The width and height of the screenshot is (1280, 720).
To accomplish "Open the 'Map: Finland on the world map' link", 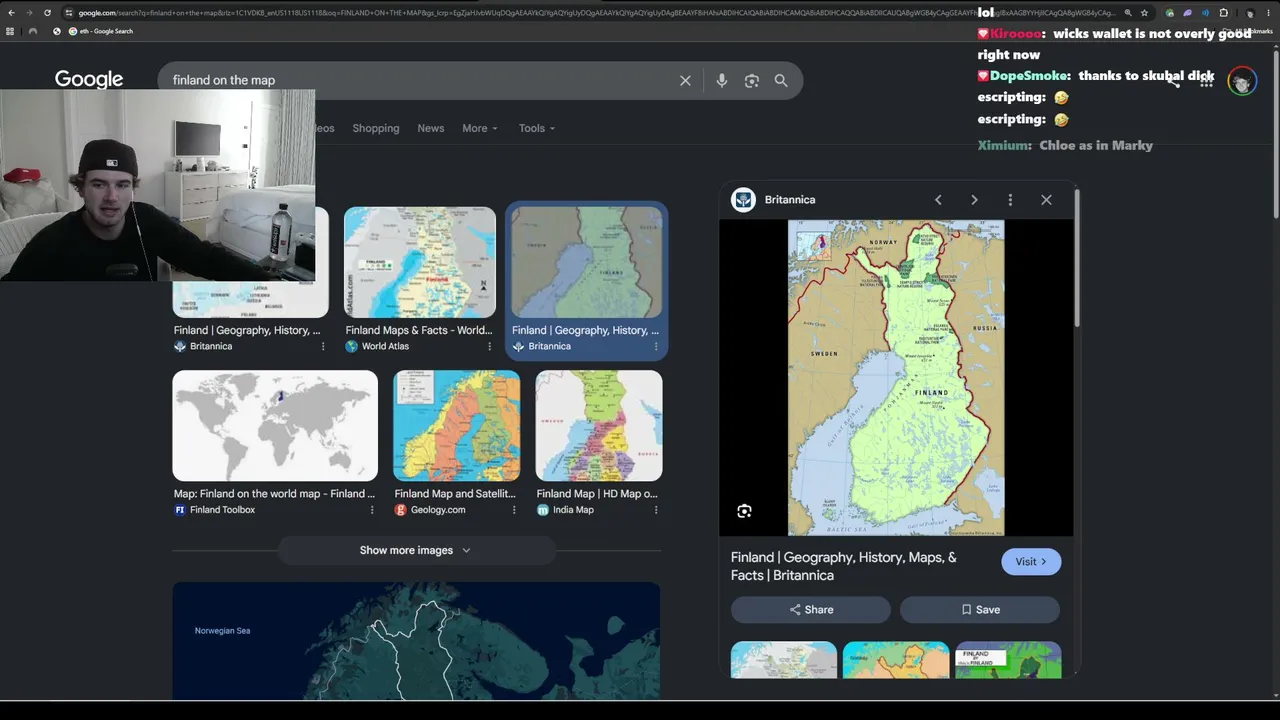I will tap(274, 494).
